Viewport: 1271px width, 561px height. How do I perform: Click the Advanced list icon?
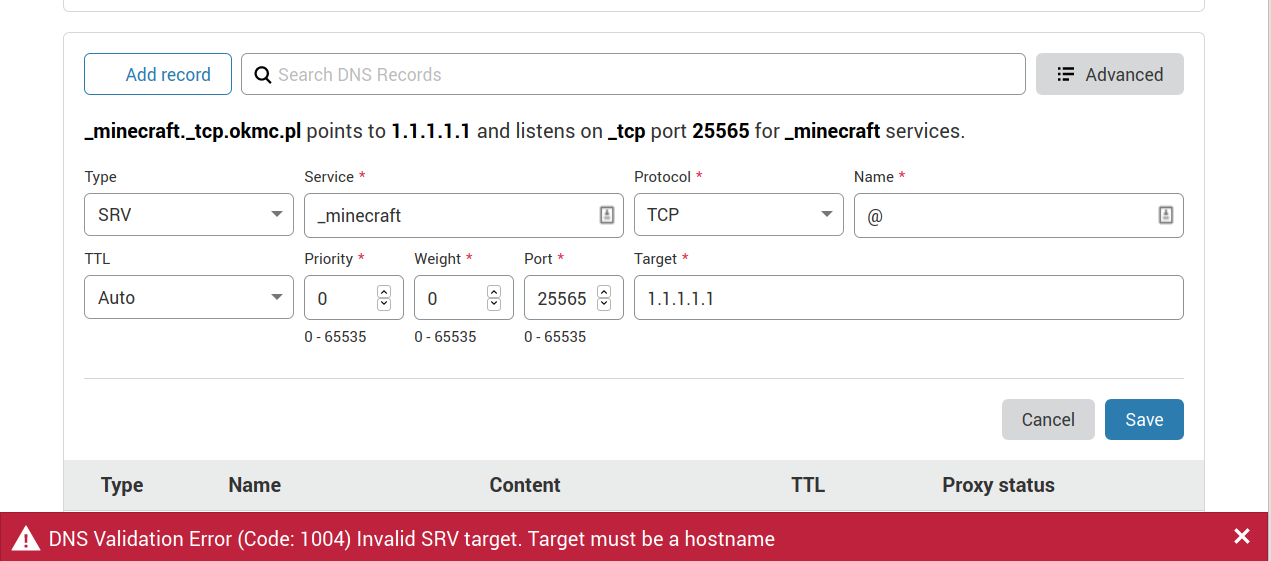(x=1066, y=75)
